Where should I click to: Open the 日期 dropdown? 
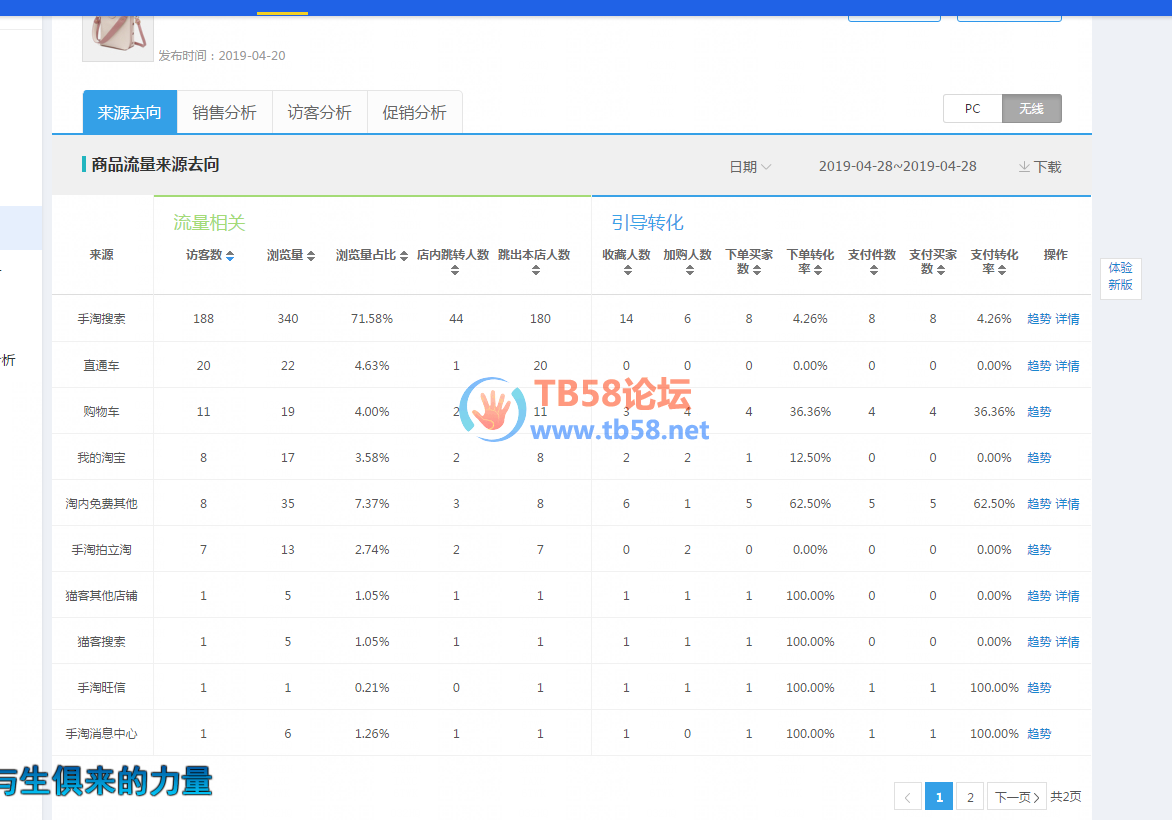click(x=750, y=167)
